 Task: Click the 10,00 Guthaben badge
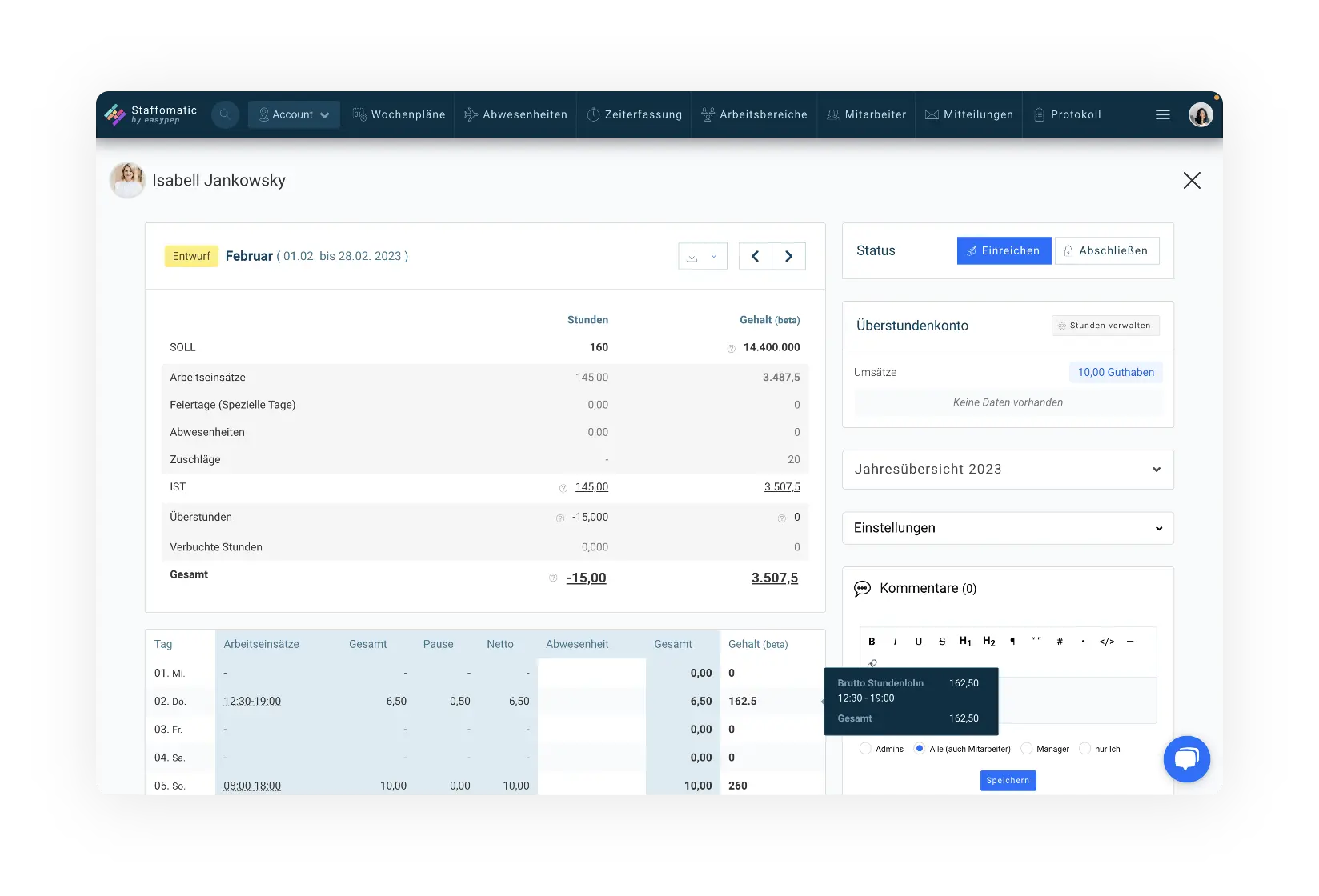1116,373
